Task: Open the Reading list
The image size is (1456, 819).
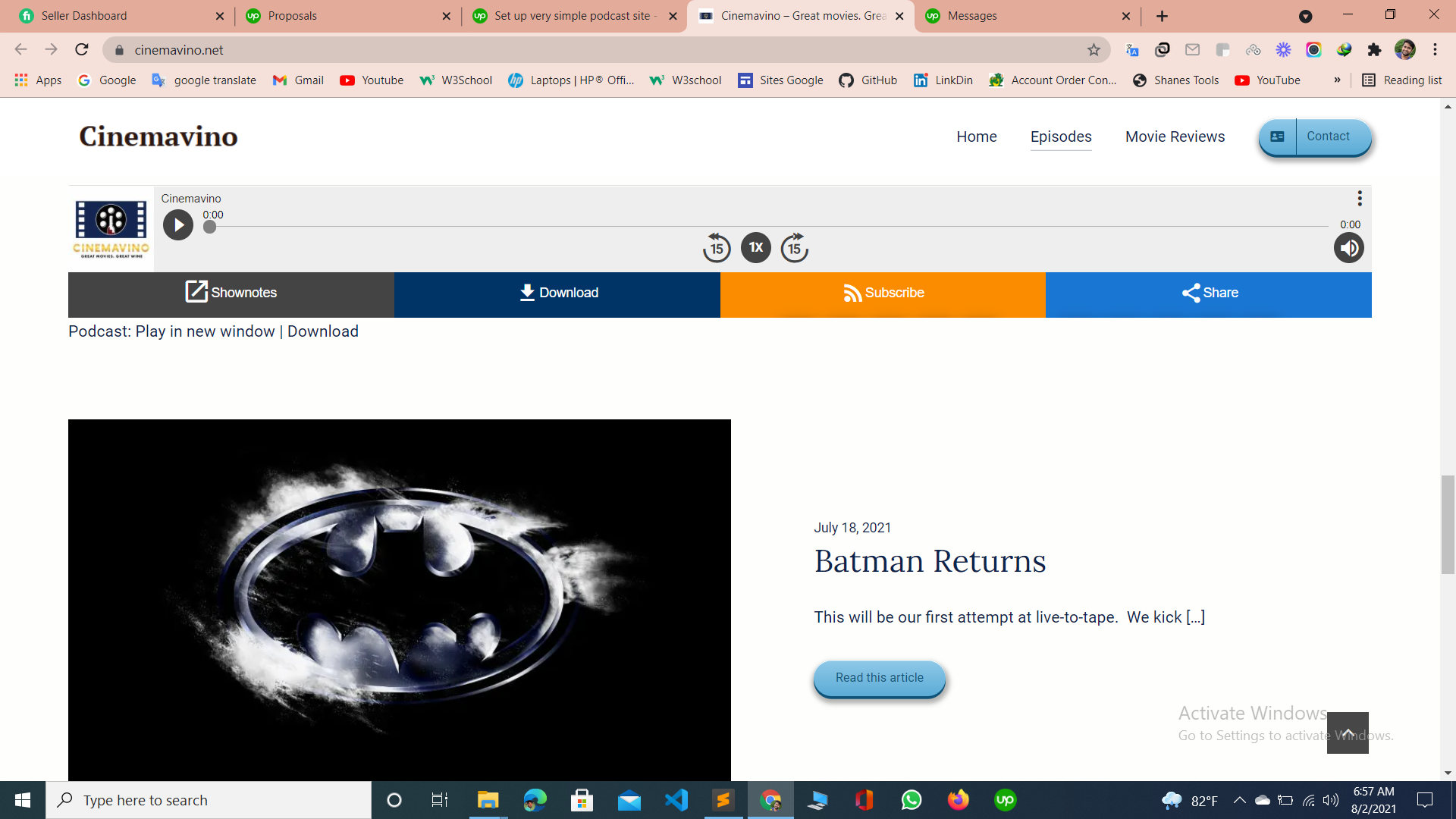Action: pyautogui.click(x=1402, y=80)
